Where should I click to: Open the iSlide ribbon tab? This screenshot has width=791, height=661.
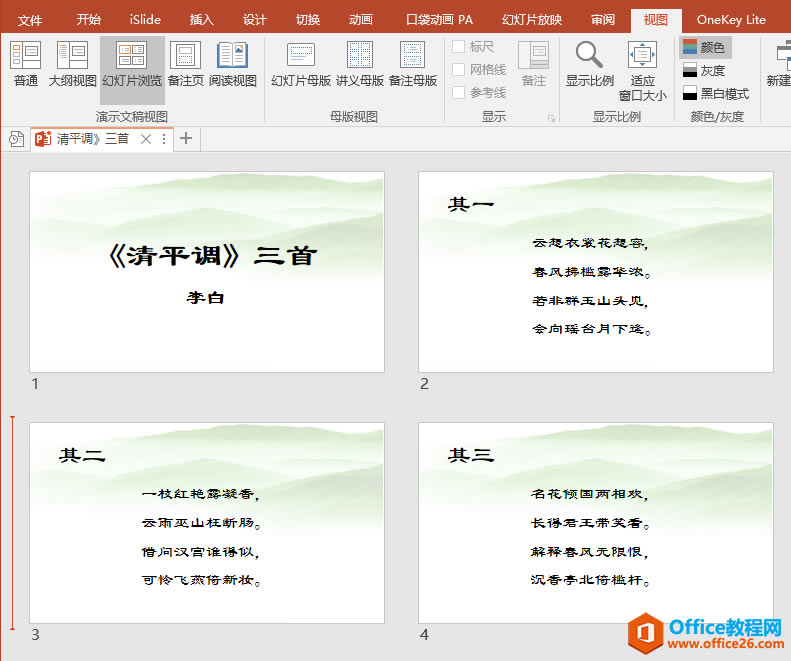145,20
